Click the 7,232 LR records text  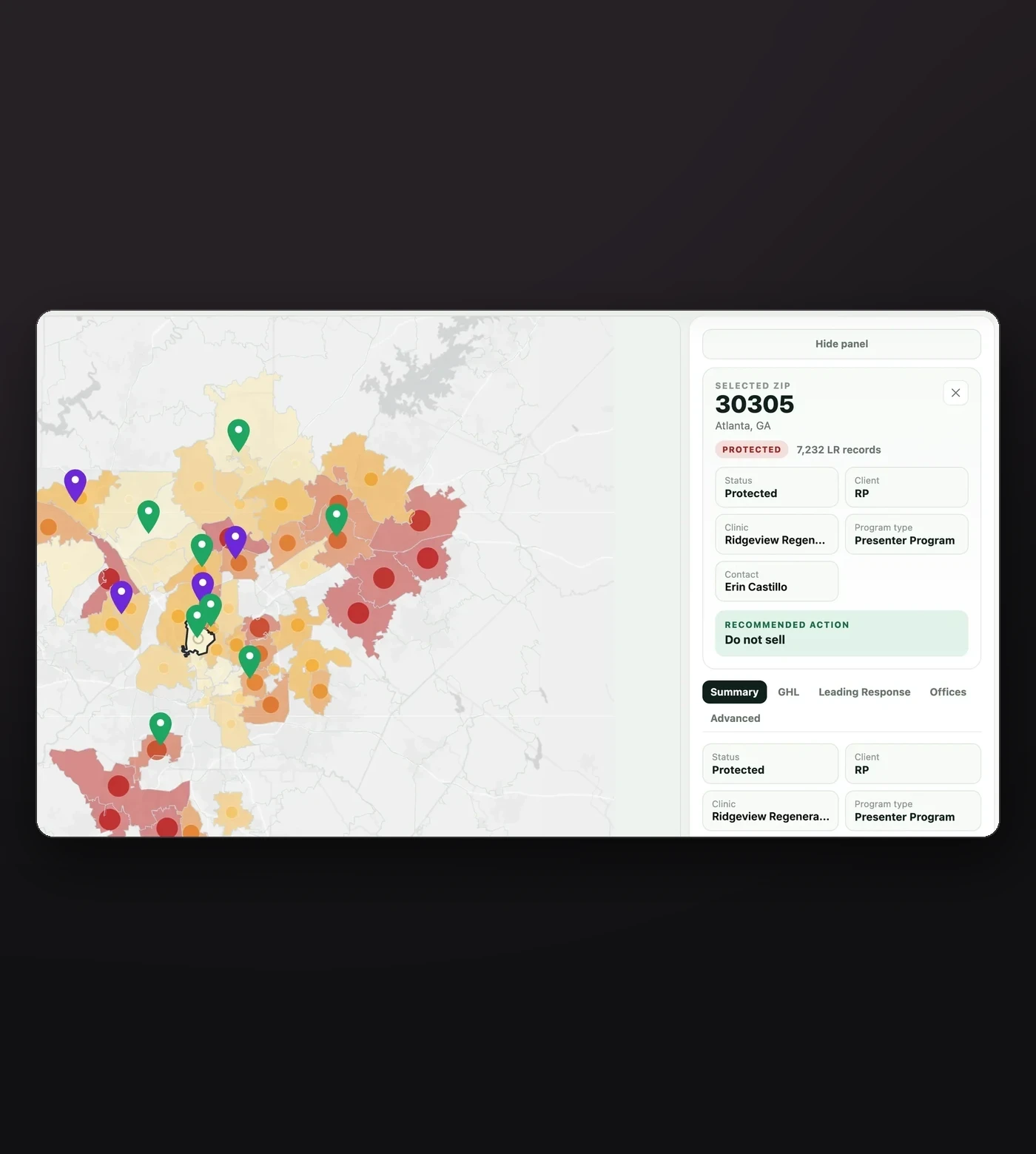[838, 450]
